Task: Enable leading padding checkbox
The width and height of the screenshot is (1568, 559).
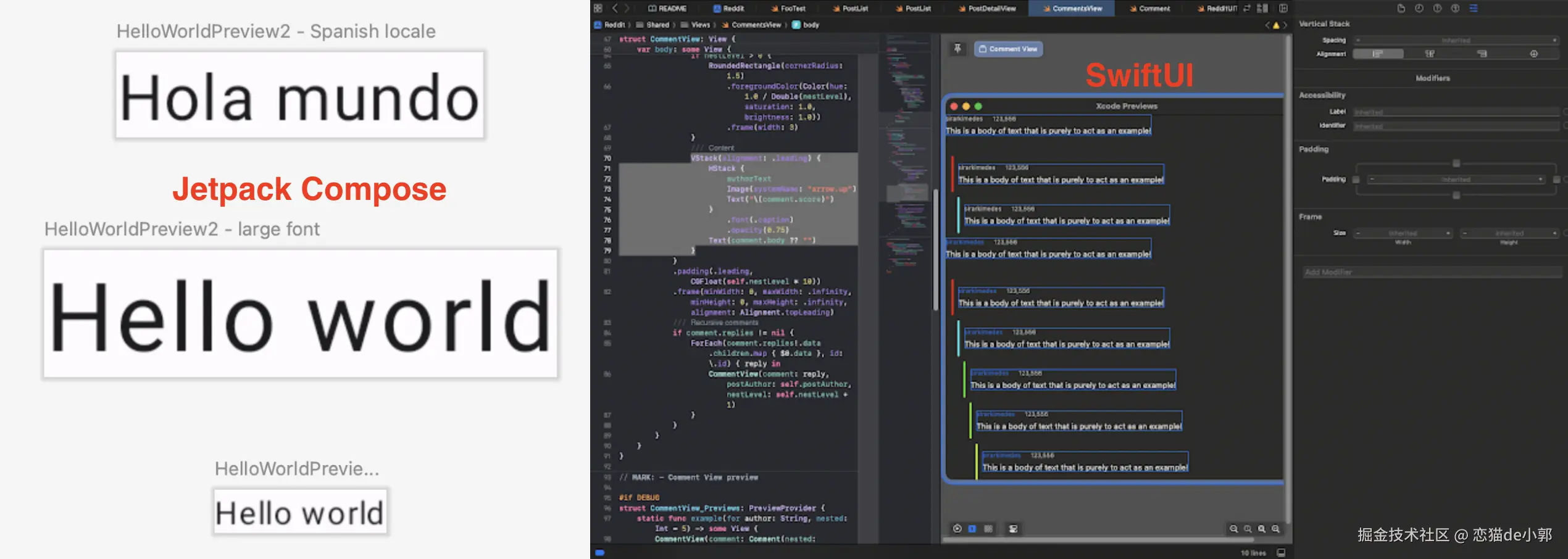Action: pos(1356,180)
